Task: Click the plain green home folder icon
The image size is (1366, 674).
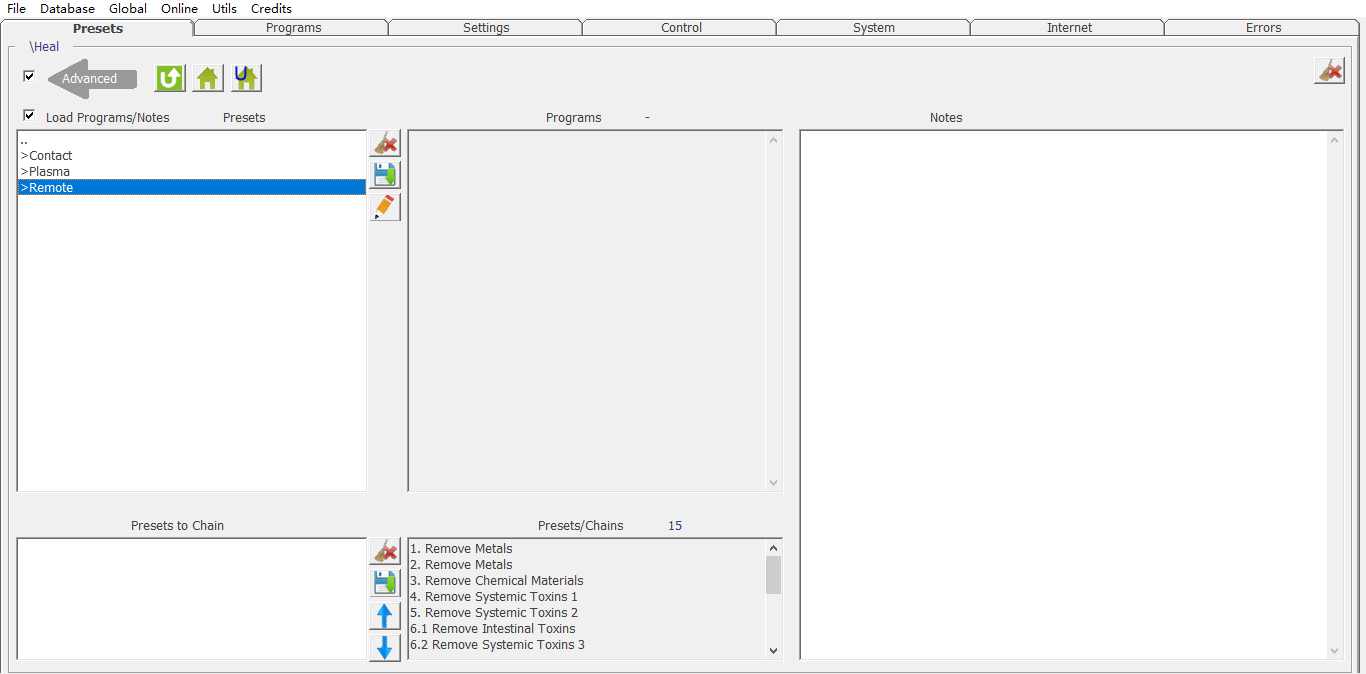Action: tap(208, 78)
